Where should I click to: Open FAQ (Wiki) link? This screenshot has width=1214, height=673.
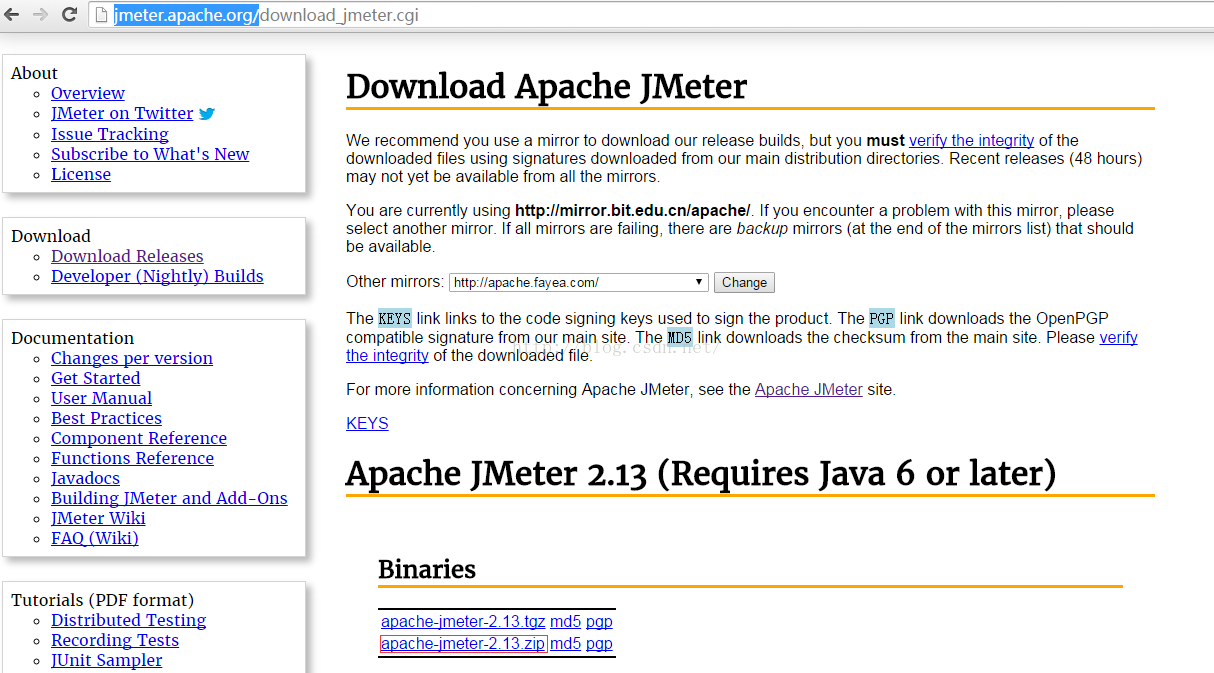(x=95, y=538)
